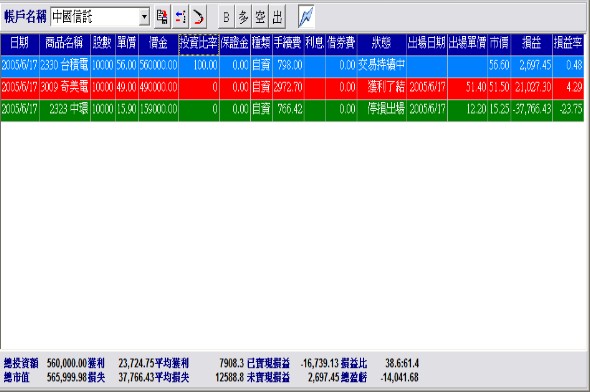Click the 股數 column header

(102, 44)
